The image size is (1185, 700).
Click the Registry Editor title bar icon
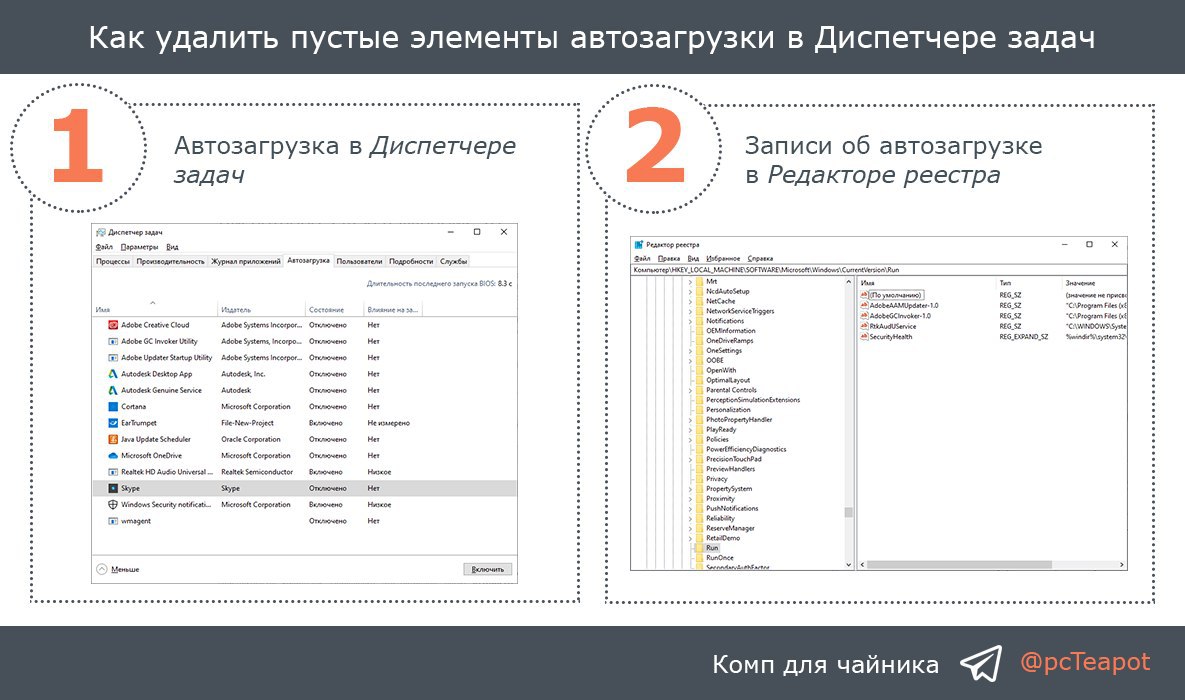point(639,245)
